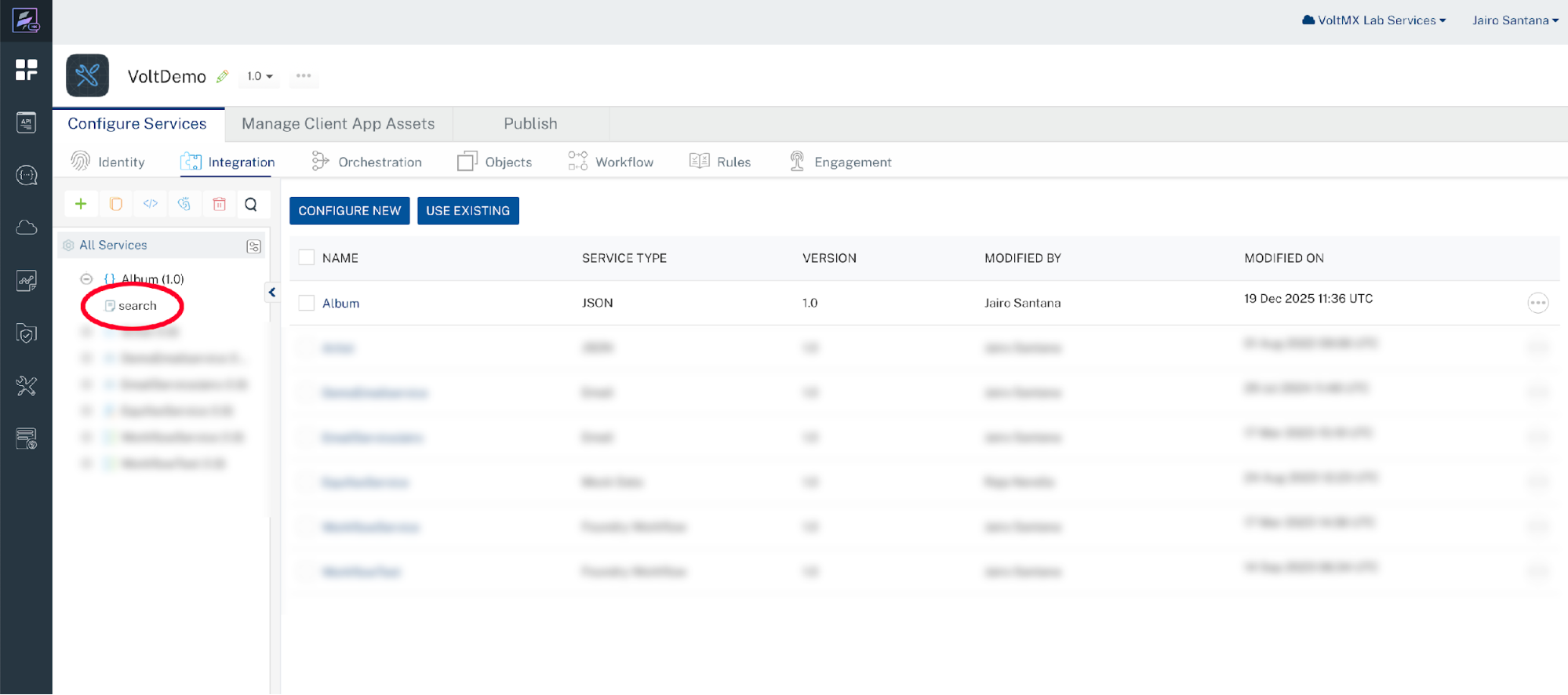
Task: Open the search magnifier in services toolbar
Action: [251, 204]
